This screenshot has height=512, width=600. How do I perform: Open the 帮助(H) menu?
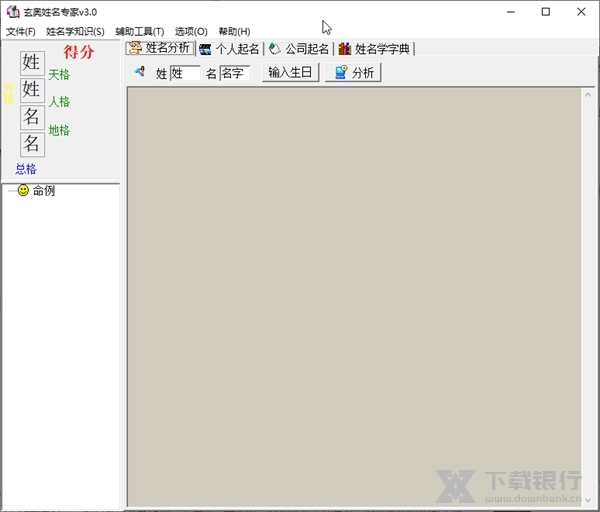pyautogui.click(x=234, y=31)
